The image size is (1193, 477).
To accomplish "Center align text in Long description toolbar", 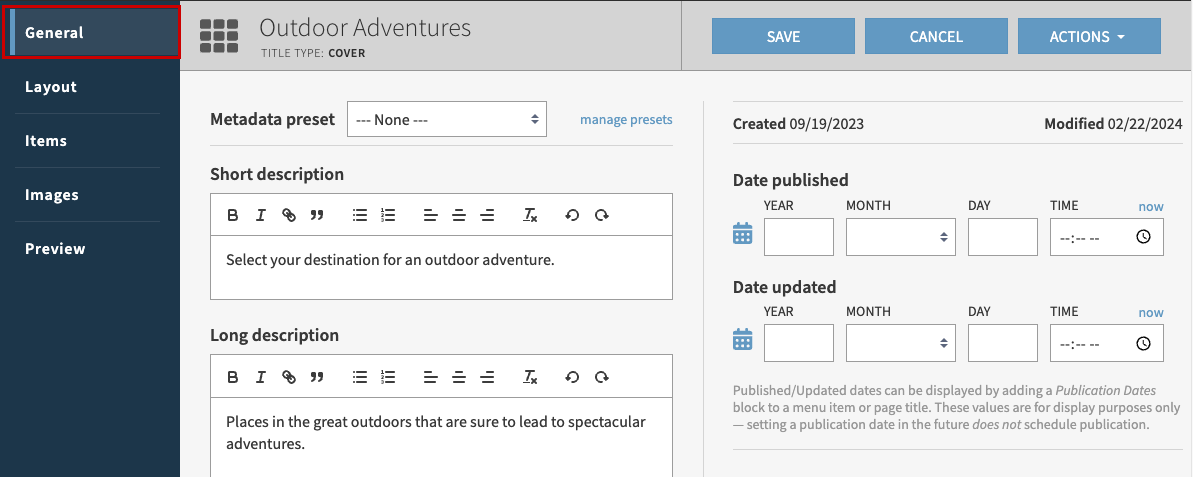I will 459,377.
